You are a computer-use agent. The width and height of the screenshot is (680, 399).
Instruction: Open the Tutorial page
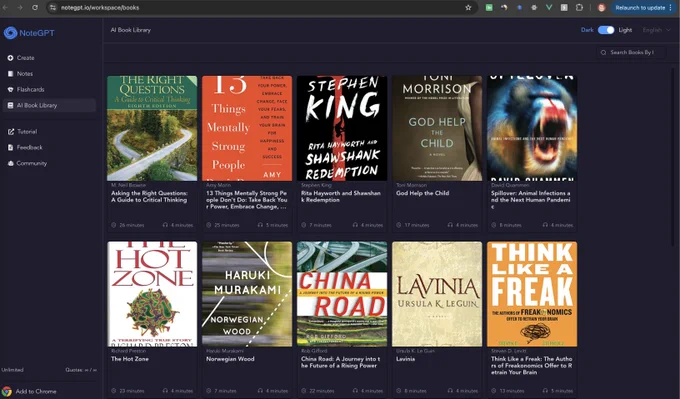point(27,131)
